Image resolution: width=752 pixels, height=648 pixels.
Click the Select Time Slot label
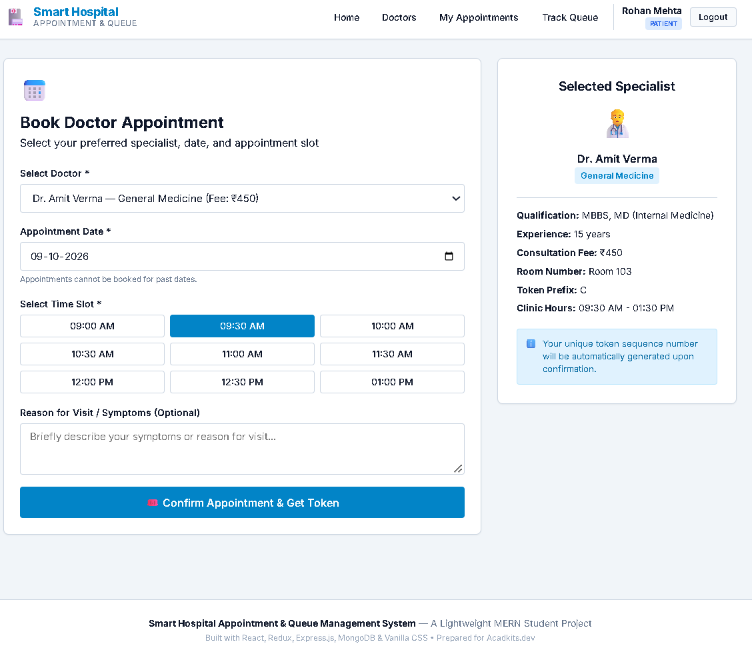click(60, 304)
